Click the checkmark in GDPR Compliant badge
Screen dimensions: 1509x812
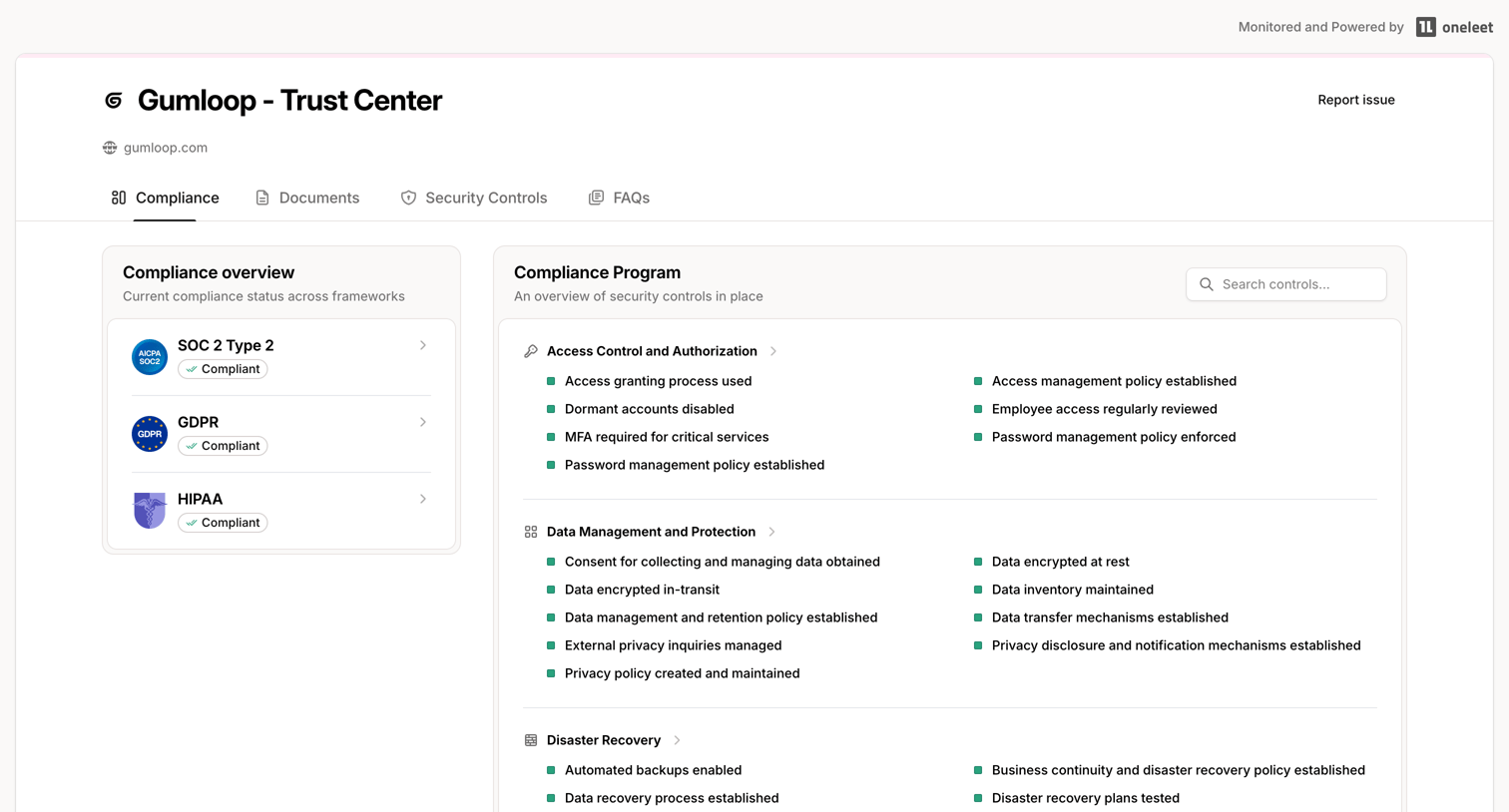(x=192, y=446)
